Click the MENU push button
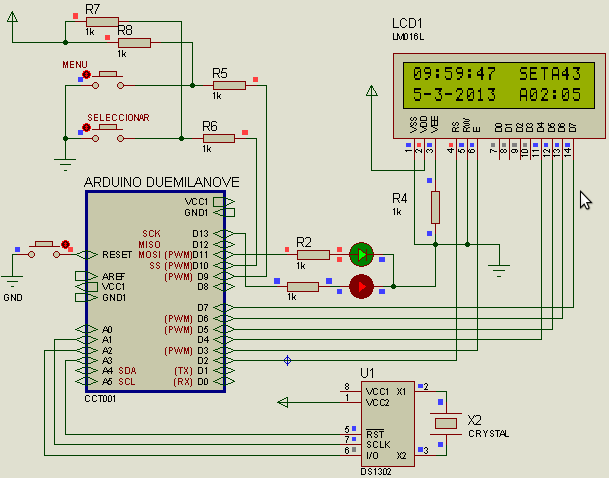Screen dimensions: 609x478 click(x=108, y=80)
